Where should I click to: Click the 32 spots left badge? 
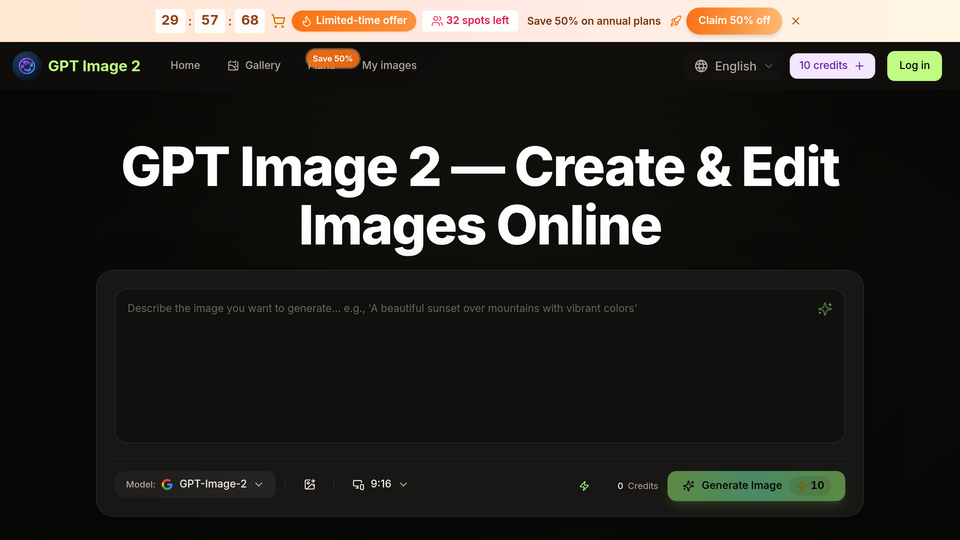click(470, 21)
